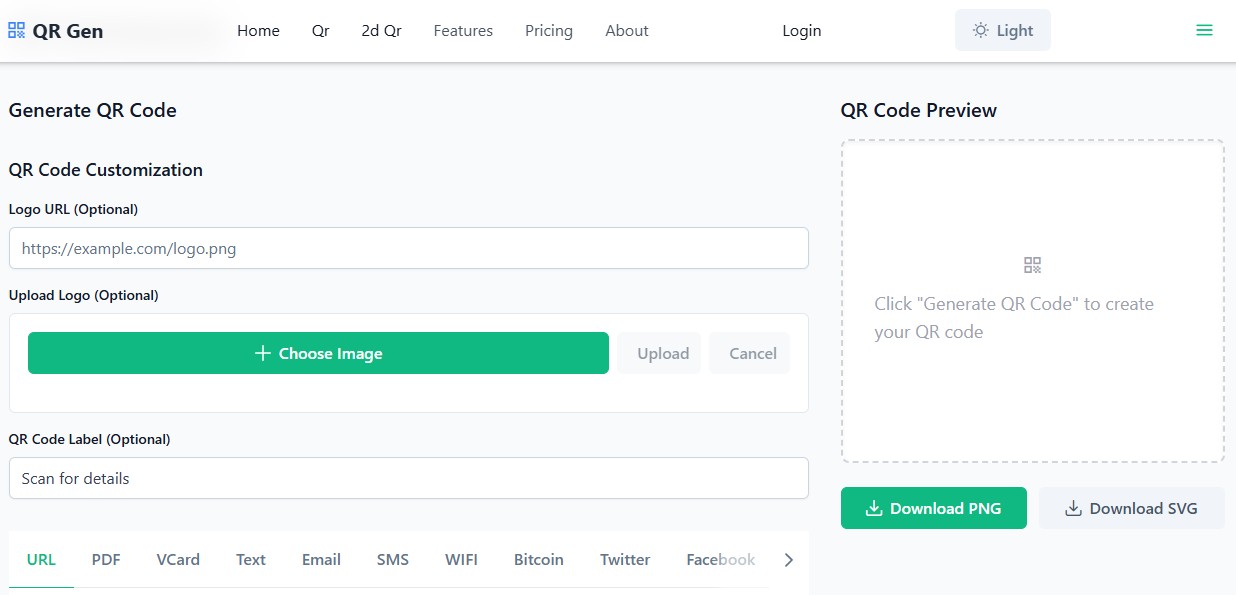Click the QR Code Label text field
Viewport: 1236px width, 595px height.
click(408, 478)
